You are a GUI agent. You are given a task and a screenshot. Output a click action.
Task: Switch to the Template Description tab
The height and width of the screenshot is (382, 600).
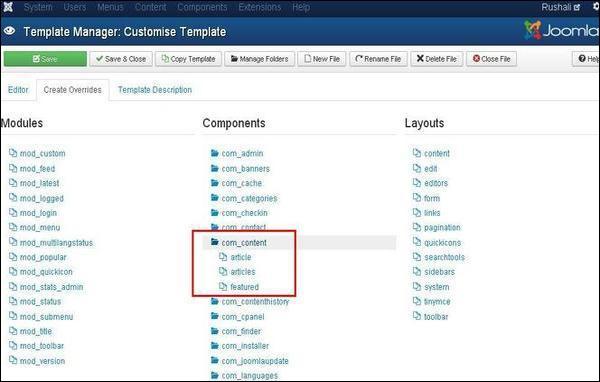(x=155, y=90)
